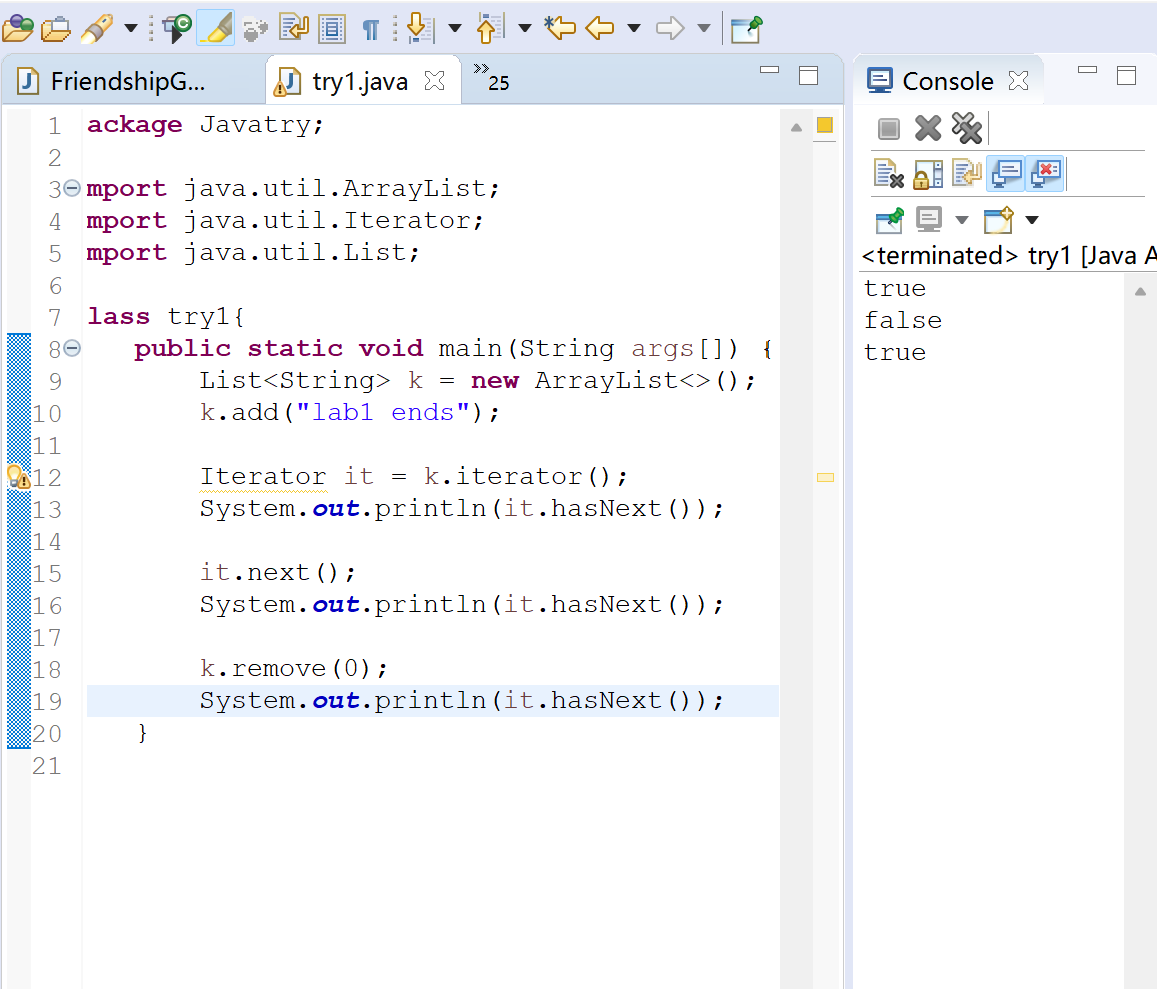
Task: Click the Open Type toolbar icon
Action: click(18, 29)
